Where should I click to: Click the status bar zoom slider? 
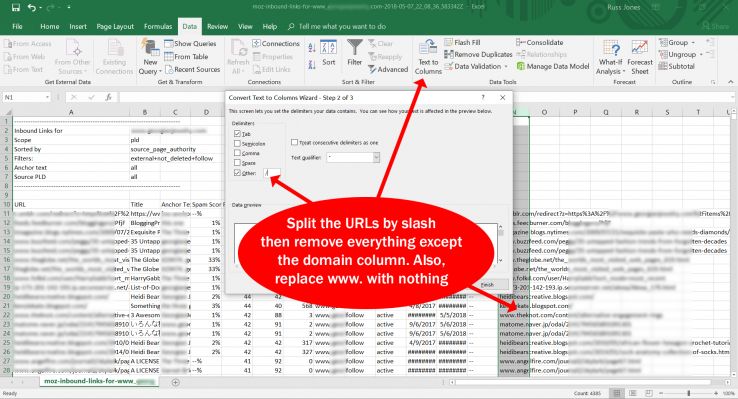click(x=689, y=393)
